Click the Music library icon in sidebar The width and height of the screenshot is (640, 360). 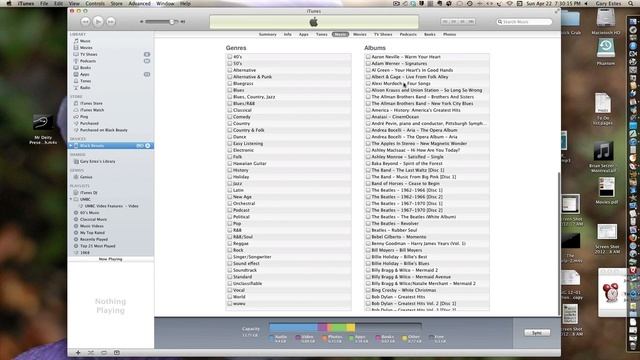[76, 41]
